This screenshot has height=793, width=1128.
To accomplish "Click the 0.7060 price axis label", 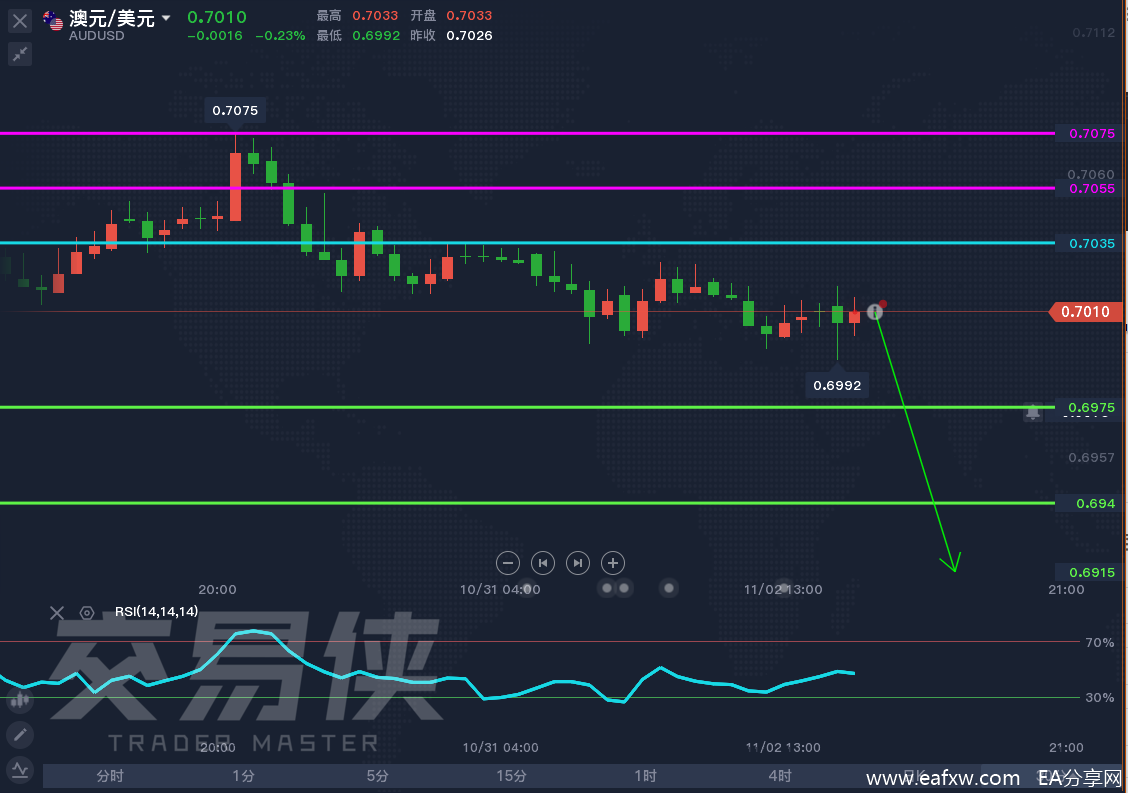I will pyautogui.click(x=1091, y=174).
